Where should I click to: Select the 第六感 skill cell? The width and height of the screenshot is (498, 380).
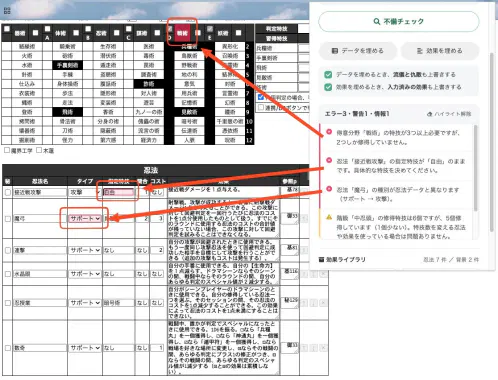pyautogui.click(x=108, y=140)
